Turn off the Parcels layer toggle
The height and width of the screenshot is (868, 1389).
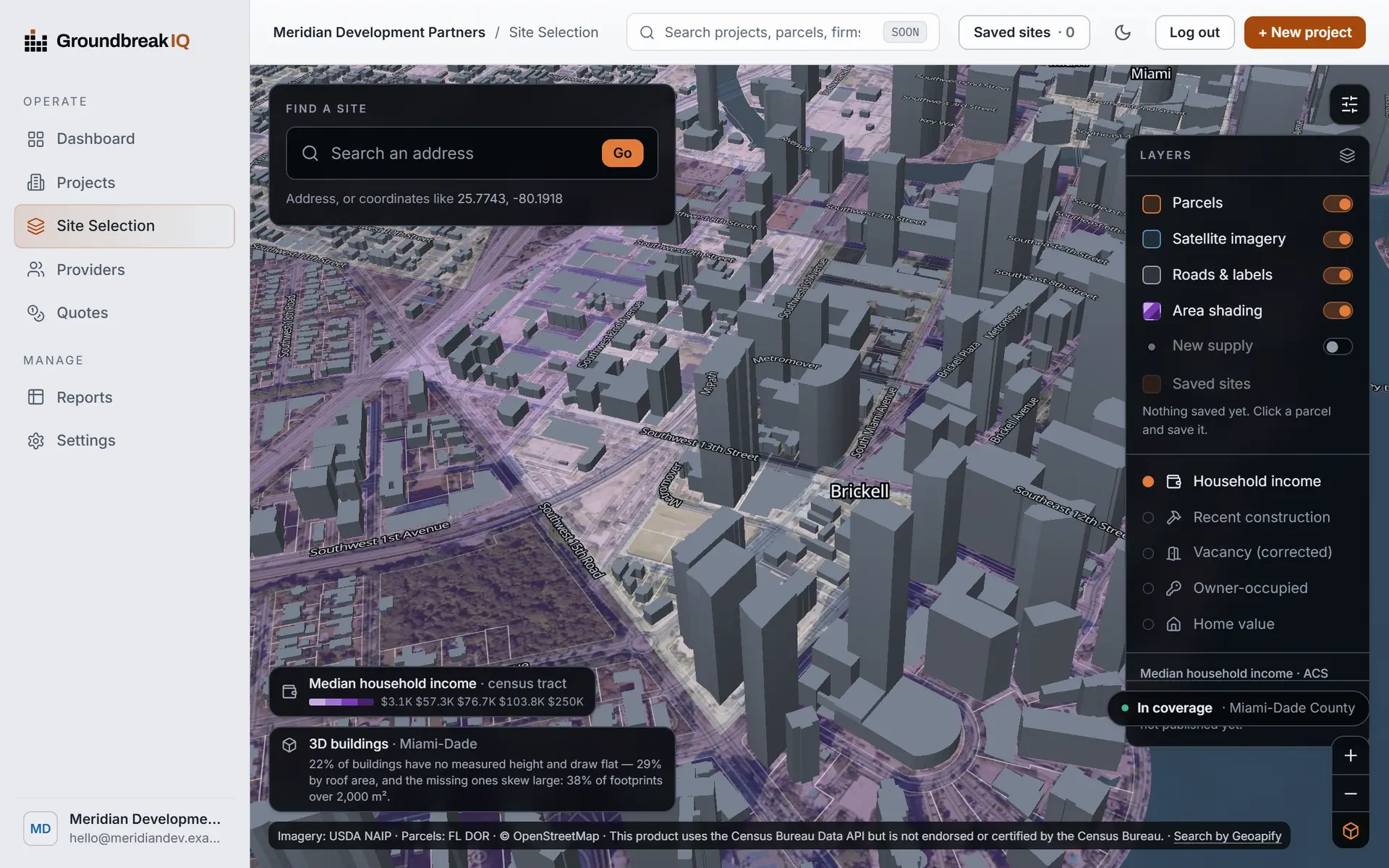(x=1338, y=204)
